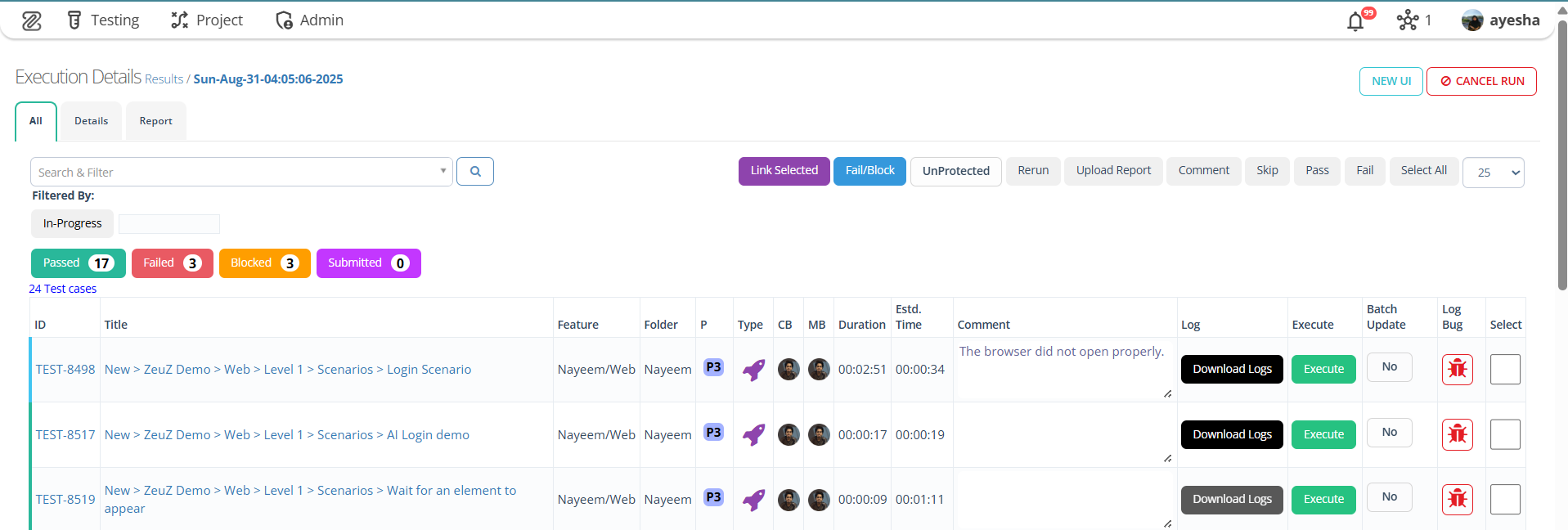This screenshot has width=1568, height=530.
Task: Open Batch Update dropdown for TEST-8498
Action: [x=1389, y=367]
